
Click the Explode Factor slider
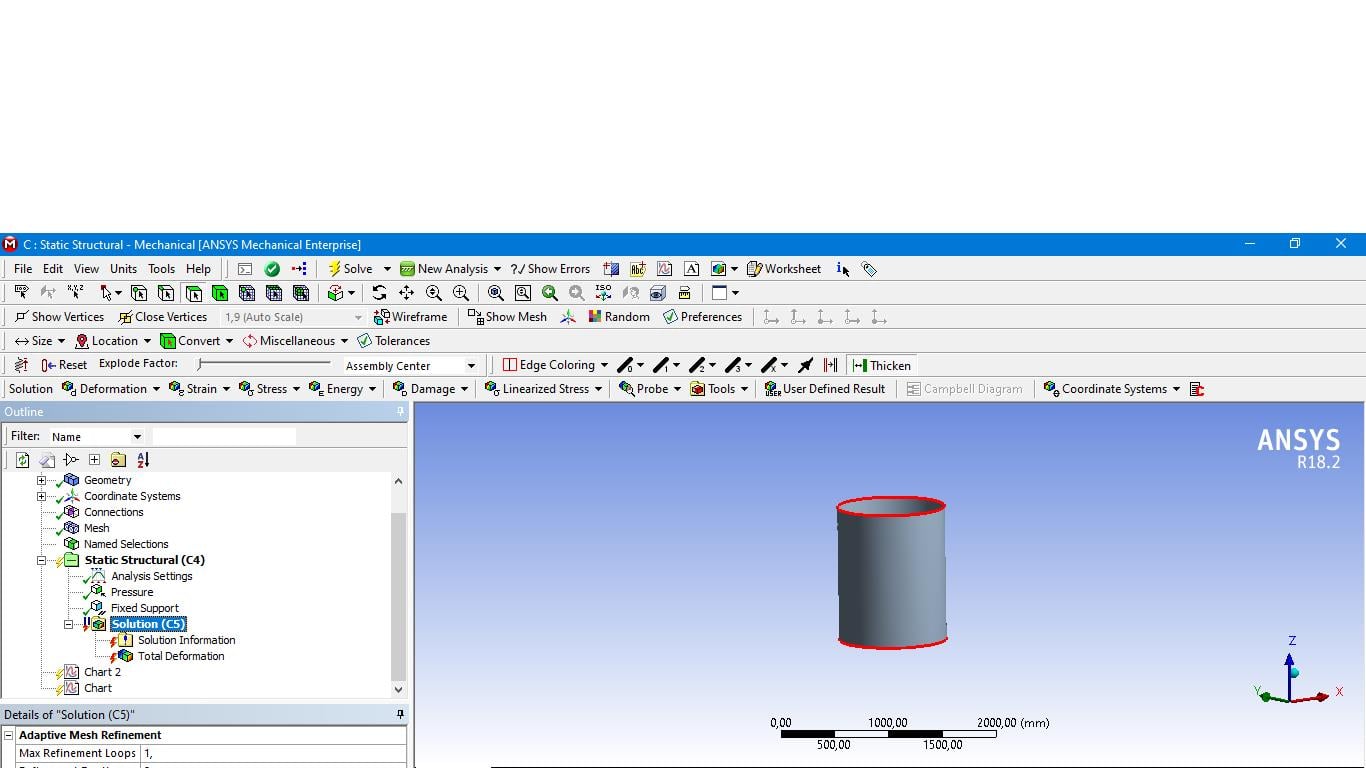(x=264, y=364)
